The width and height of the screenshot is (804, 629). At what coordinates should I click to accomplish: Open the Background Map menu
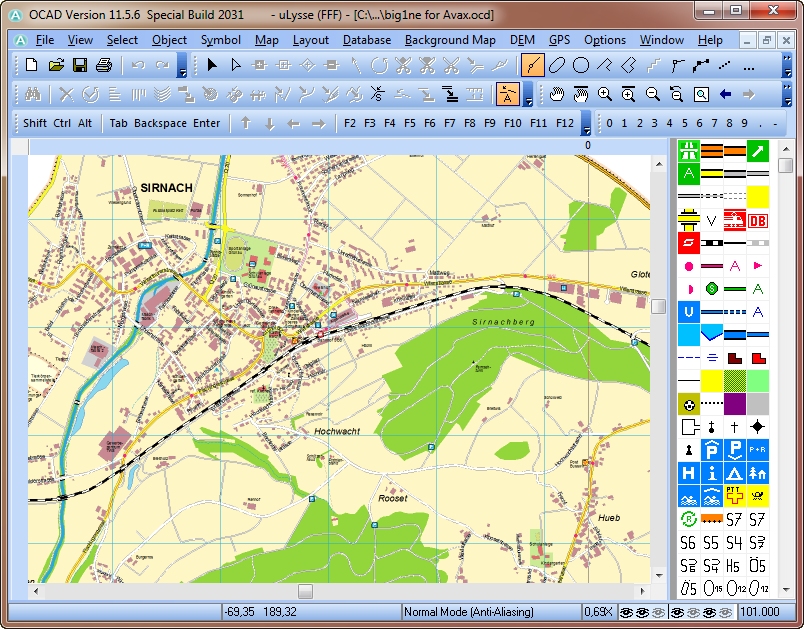pyautogui.click(x=450, y=40)
